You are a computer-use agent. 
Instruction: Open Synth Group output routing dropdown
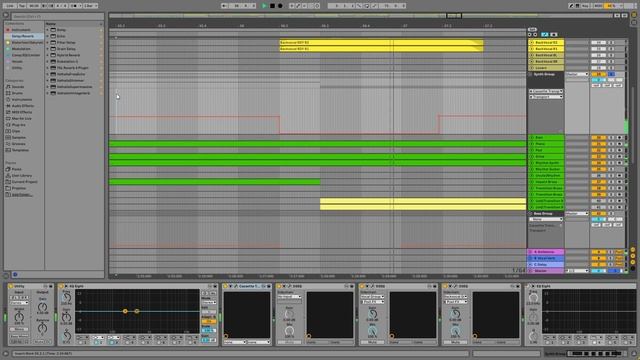tap(577, 74)
